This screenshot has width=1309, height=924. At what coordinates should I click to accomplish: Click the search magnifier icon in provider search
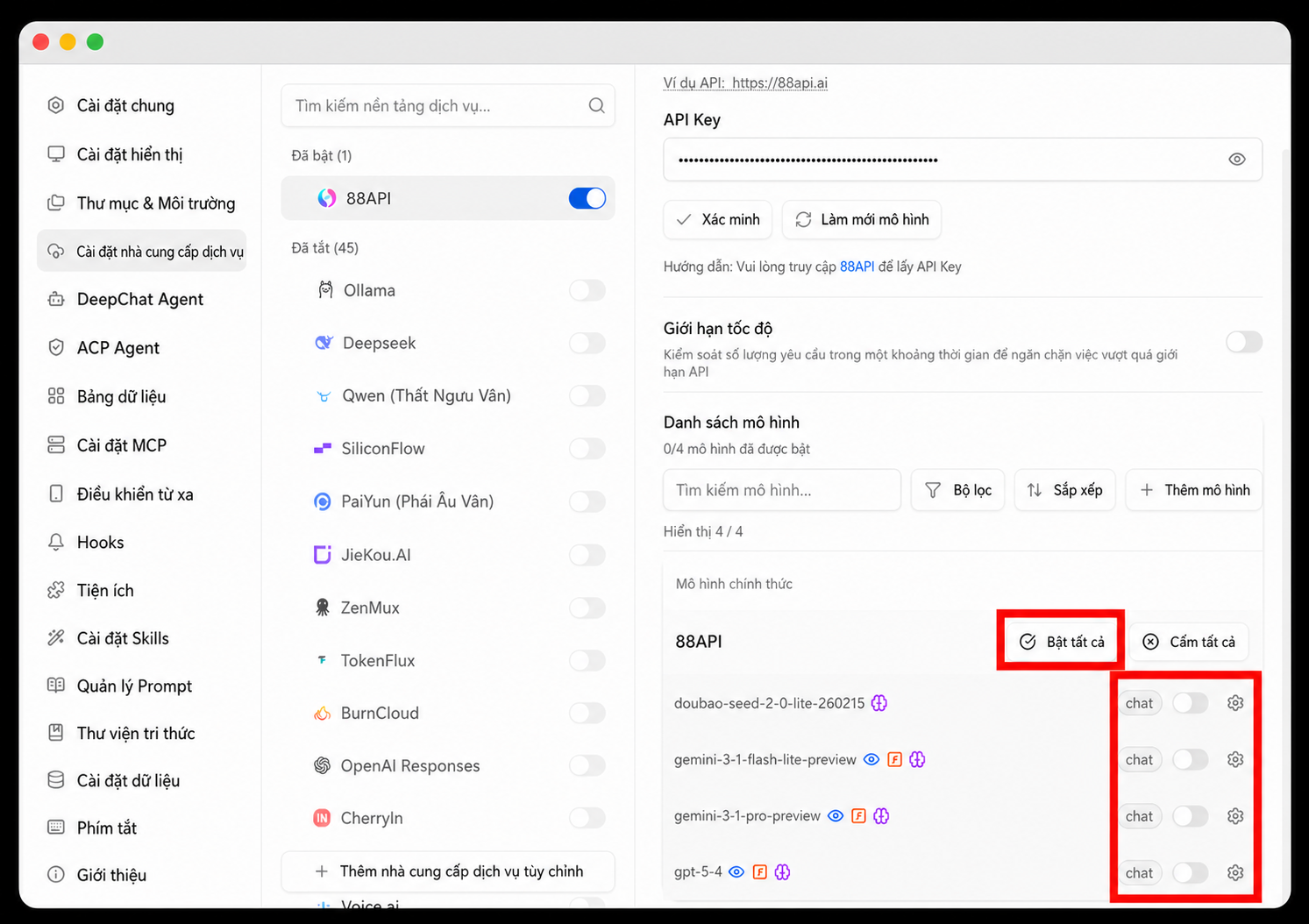click(x=596, y=106)
